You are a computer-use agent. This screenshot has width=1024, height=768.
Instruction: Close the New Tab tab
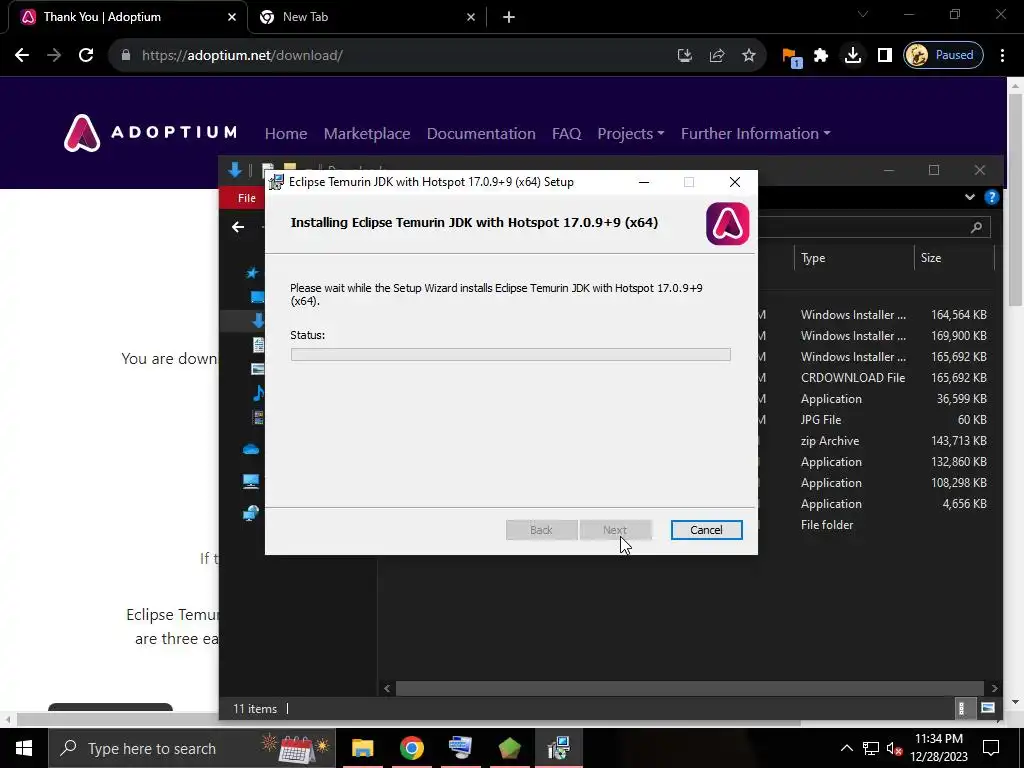(x=471, y=17)
